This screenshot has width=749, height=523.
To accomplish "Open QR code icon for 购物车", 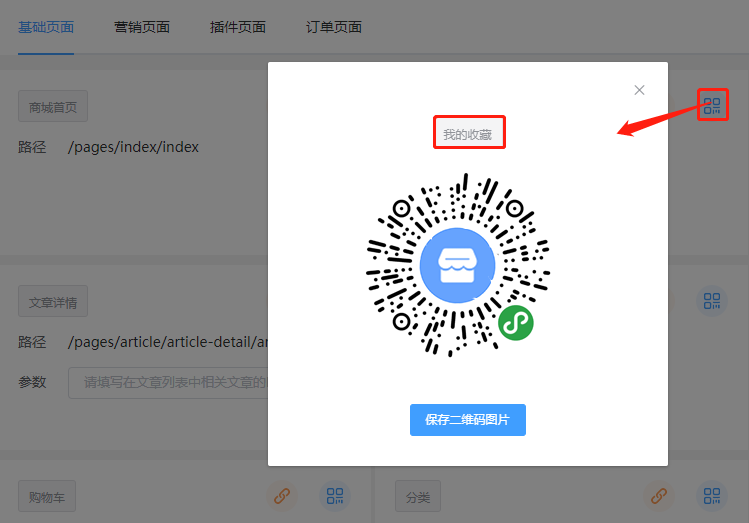I will coord(335,496).
